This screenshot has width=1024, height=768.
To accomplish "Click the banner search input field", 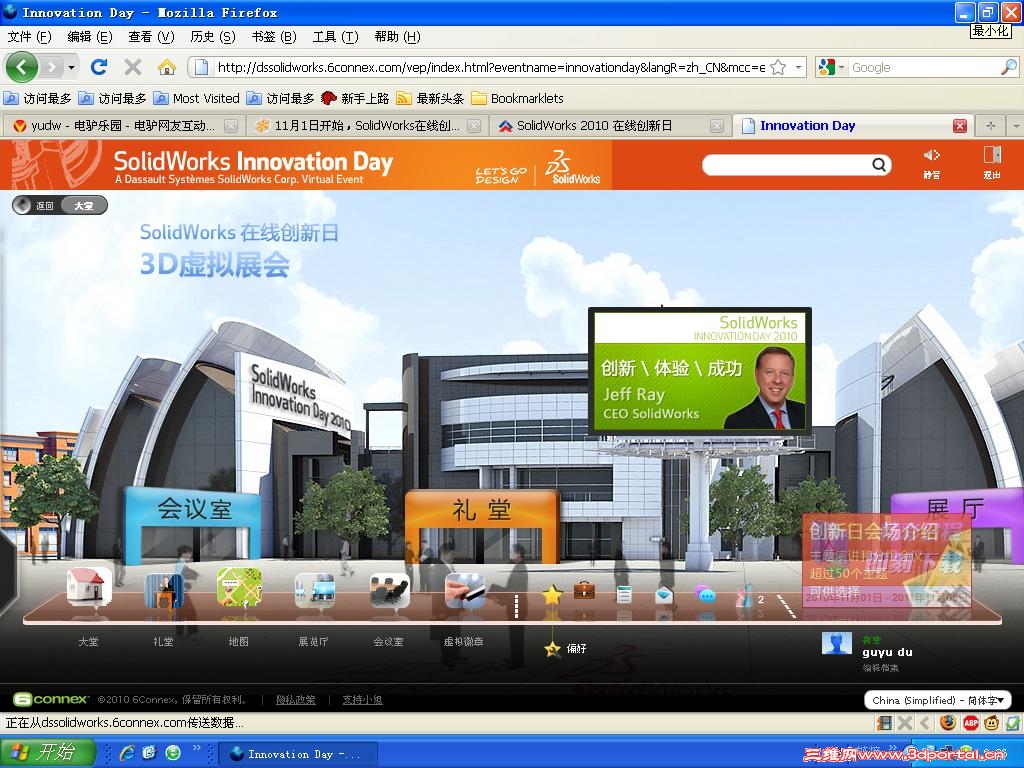I will click(x=787, y=165).
